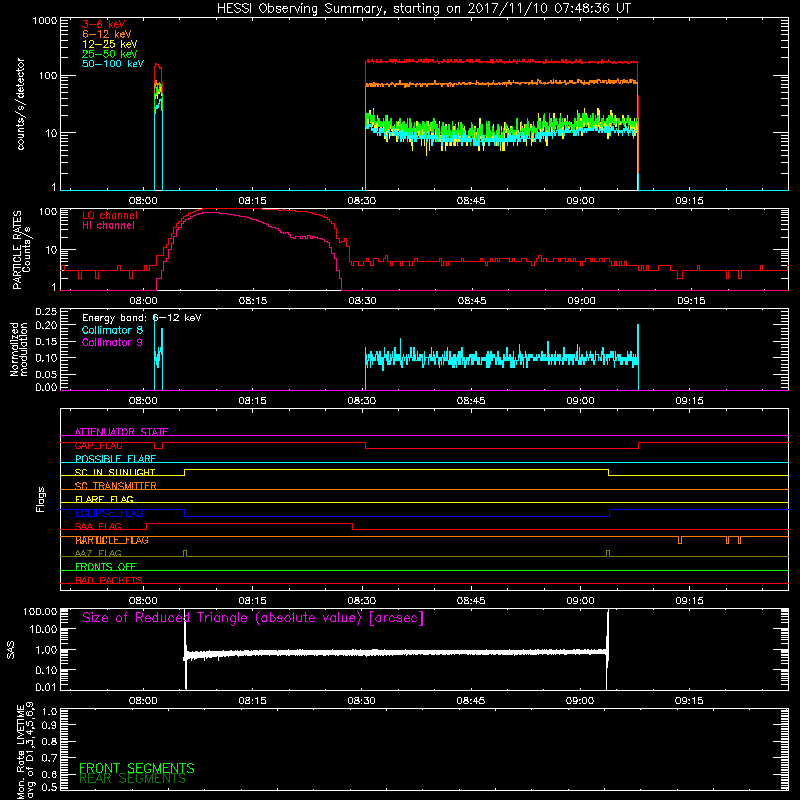Image resolution: width=800 pixels, height=800 pixels.
Task: Click the HI channel legend entry
Action: point(109,226)
